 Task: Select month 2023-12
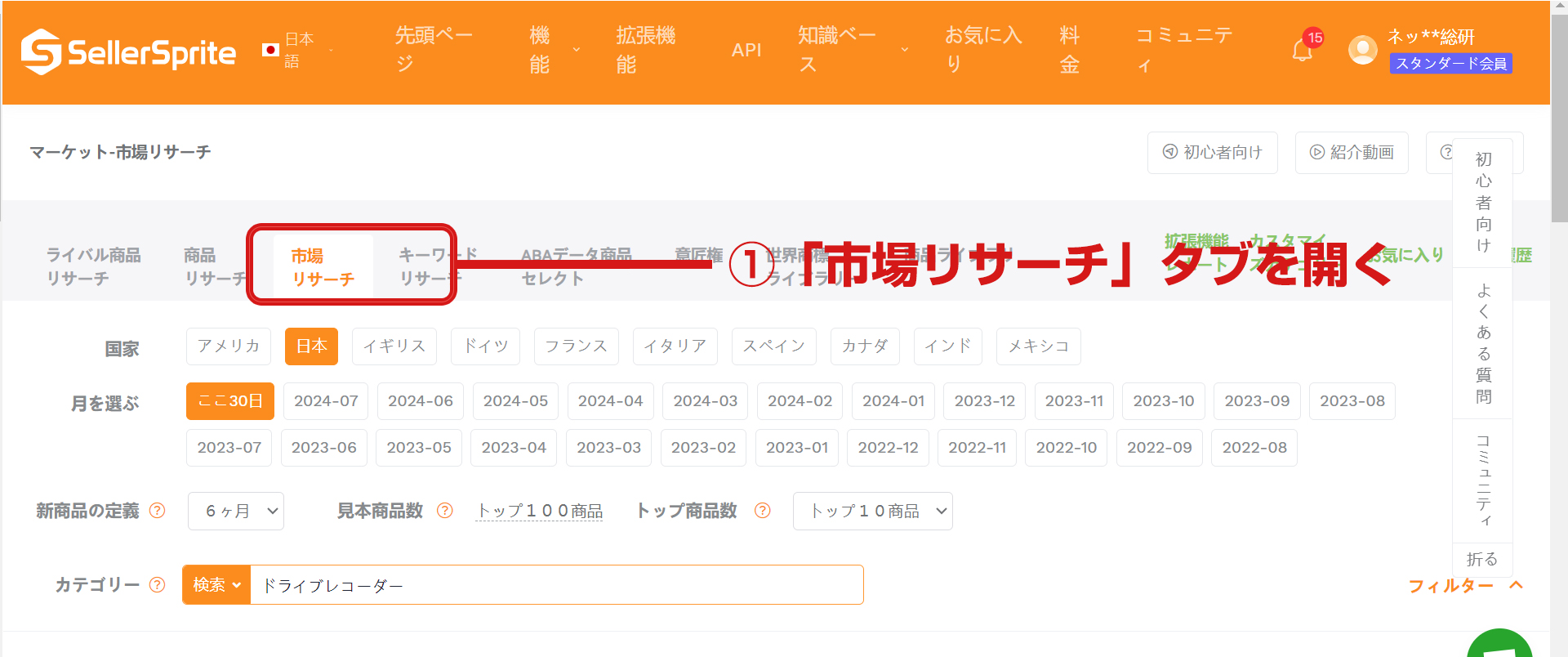tap(985, 401)
